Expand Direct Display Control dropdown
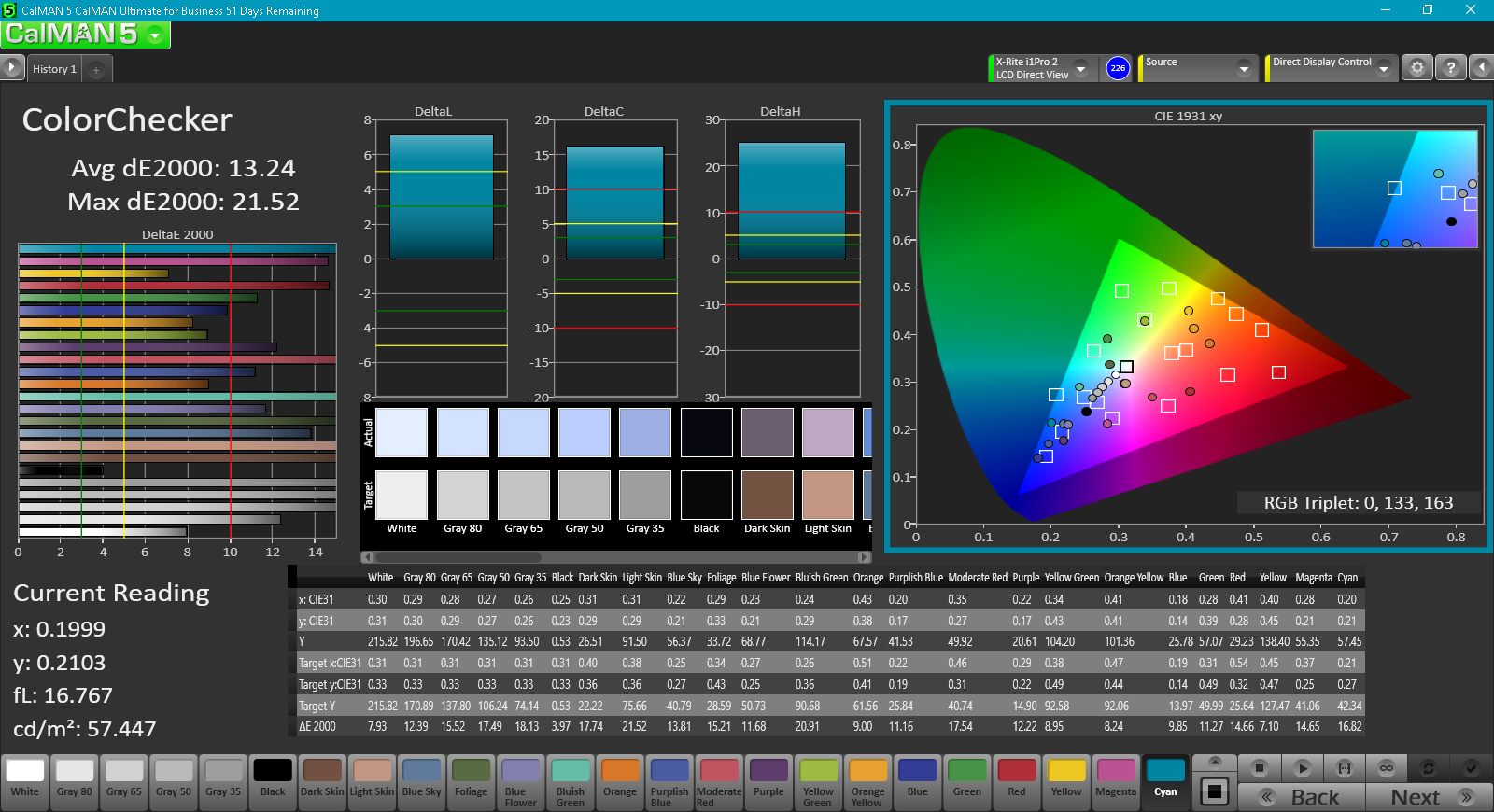The width and height of the screenshot is (1494, 812). tap(1384, 68)
